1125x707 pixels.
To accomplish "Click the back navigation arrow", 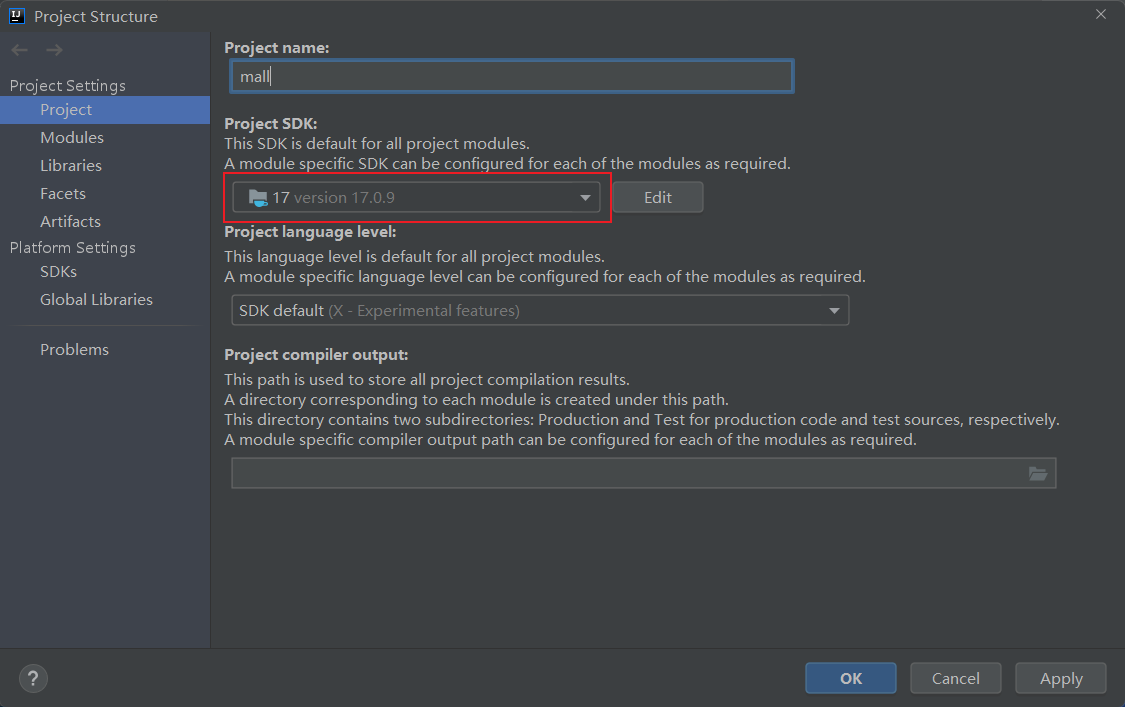I will 20,50.
